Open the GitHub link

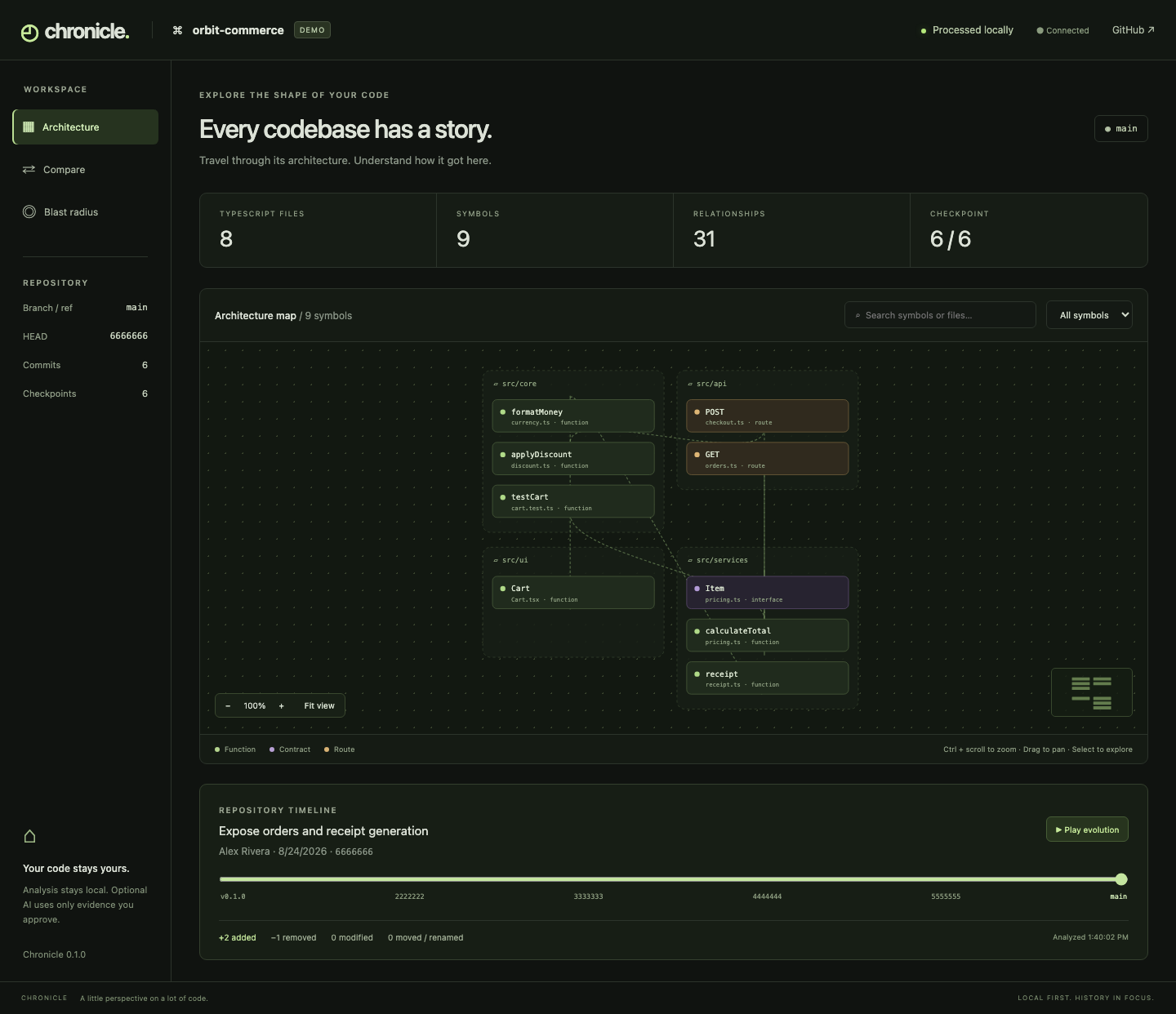[x=1133, y=30]
